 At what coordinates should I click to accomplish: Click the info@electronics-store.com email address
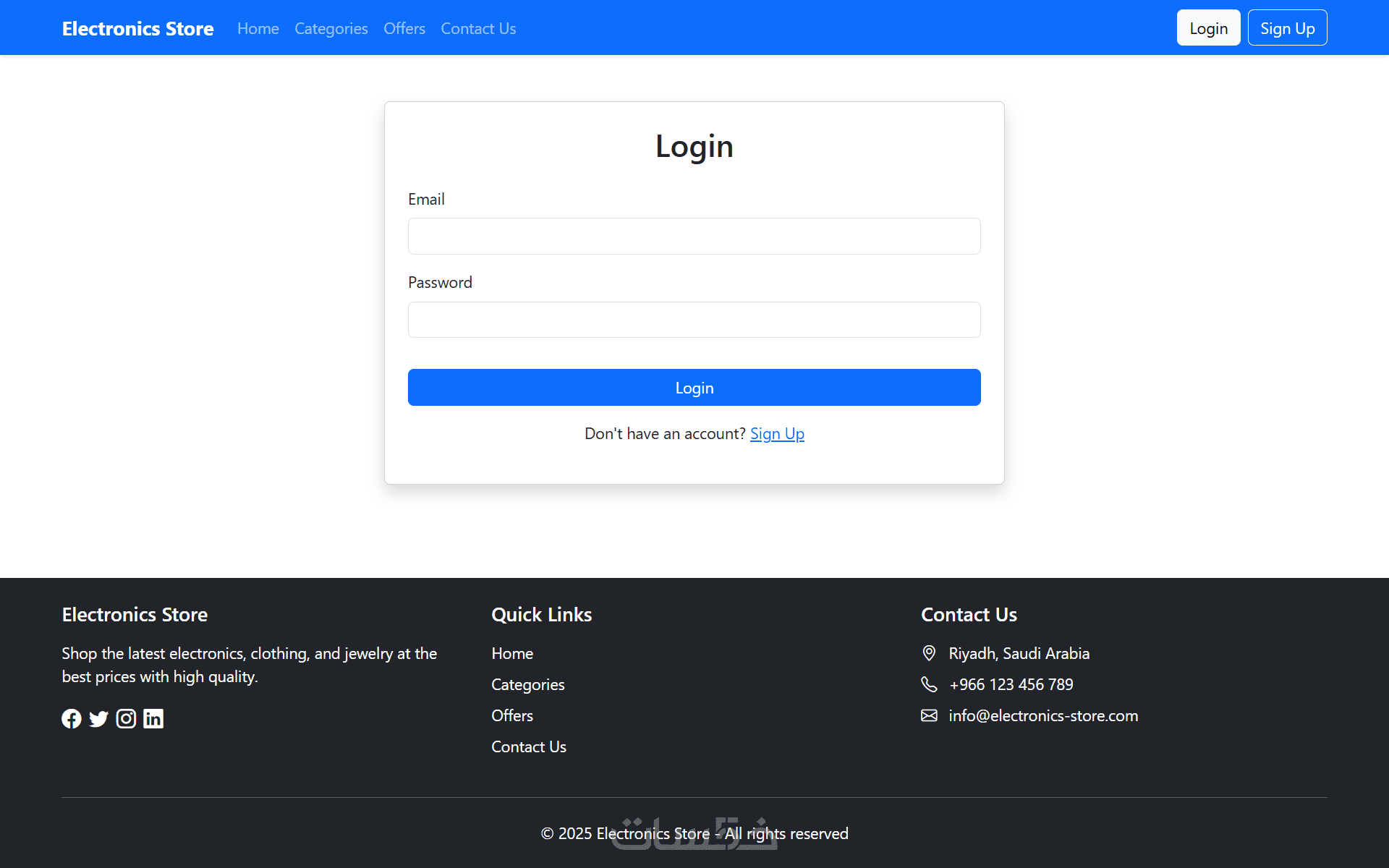point(1042,715)
